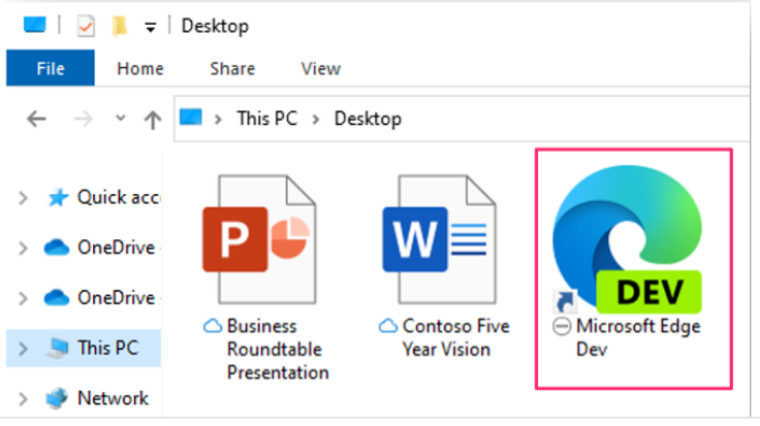The image size is (760, 426).
Task: Select the second OneDrive entry
Action: pos(116,298)
